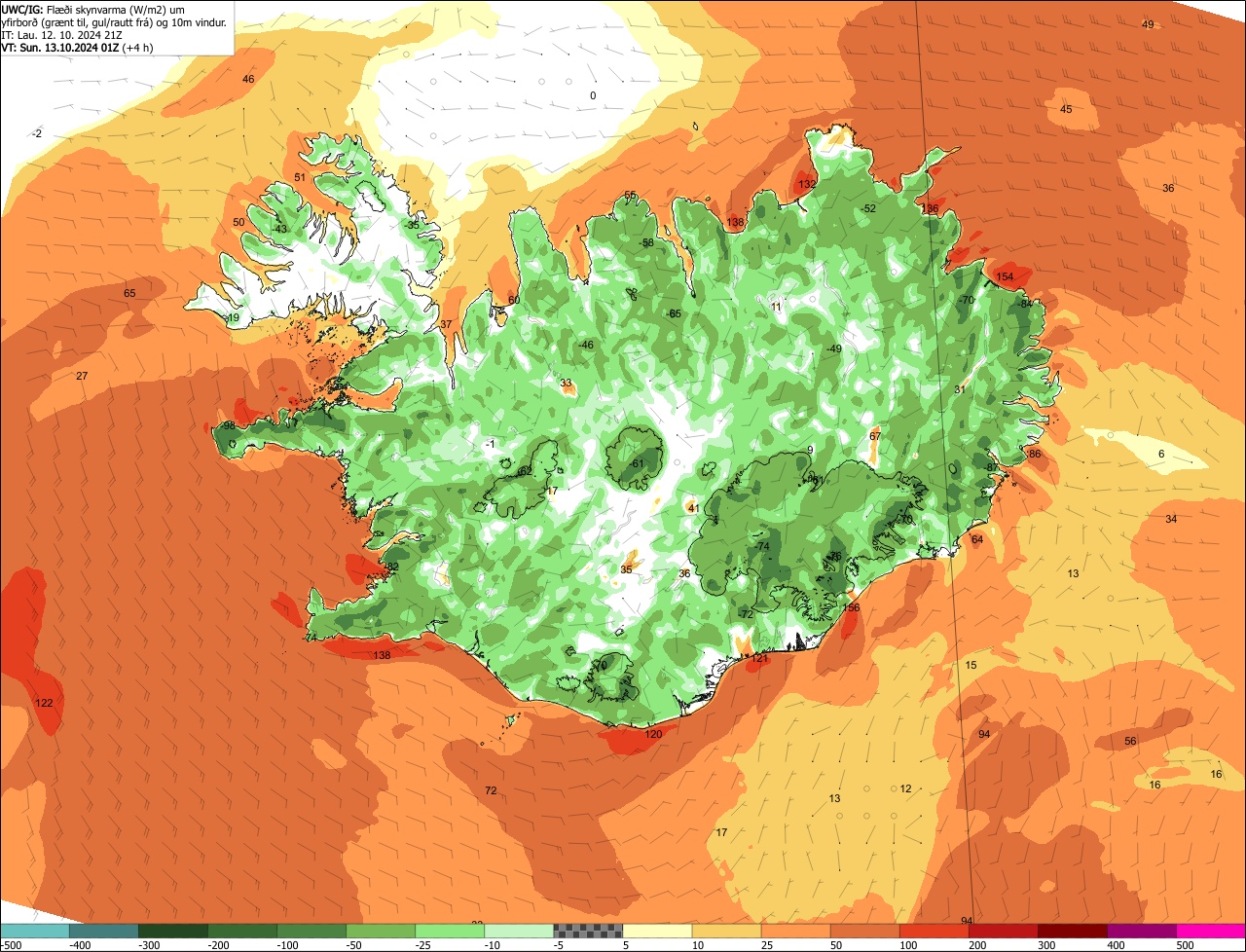Select the light teal legend swatch between -500 and -400
The image size is (1246, 952).
coord(34,931)
